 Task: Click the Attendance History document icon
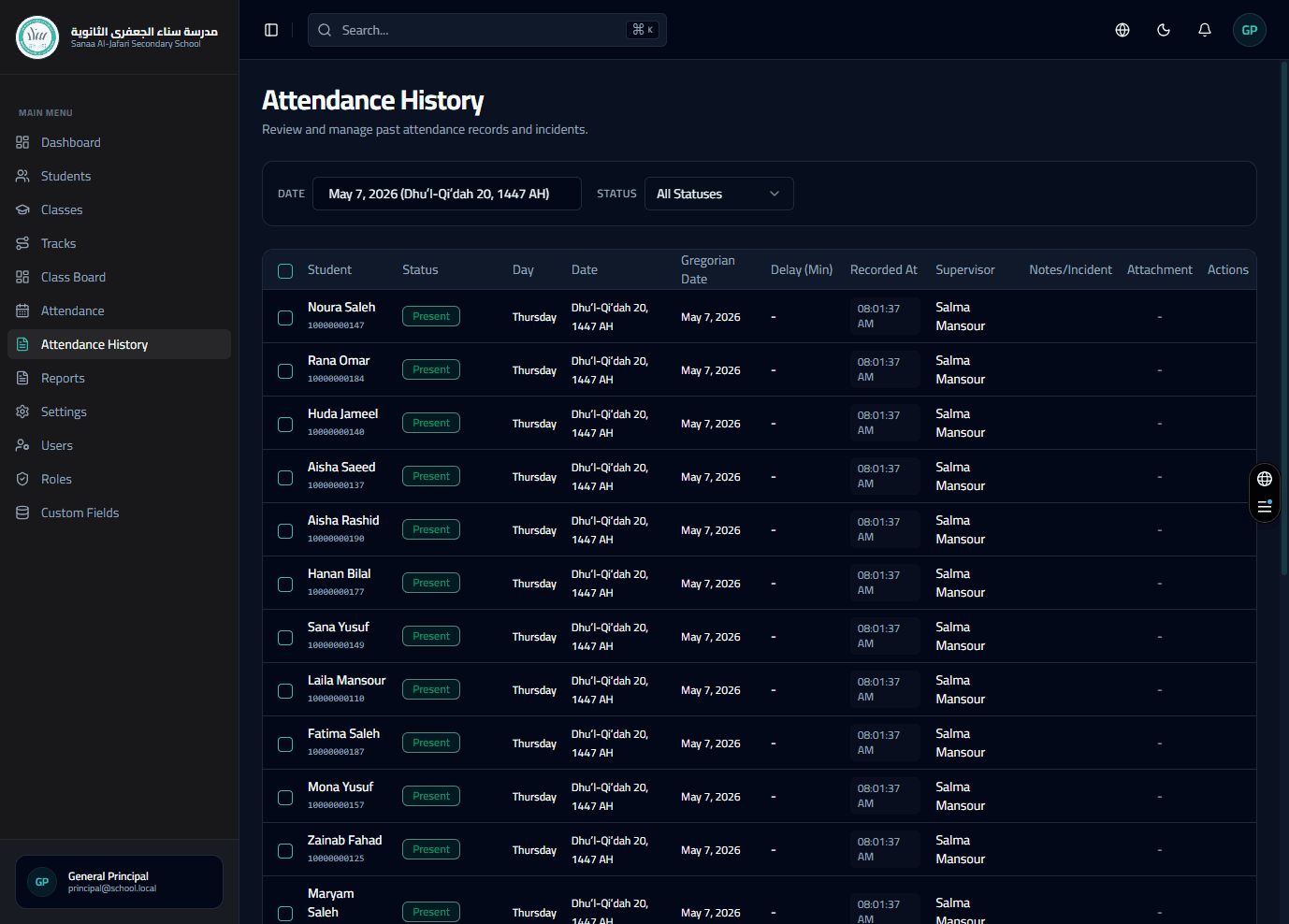click(22, 344)
